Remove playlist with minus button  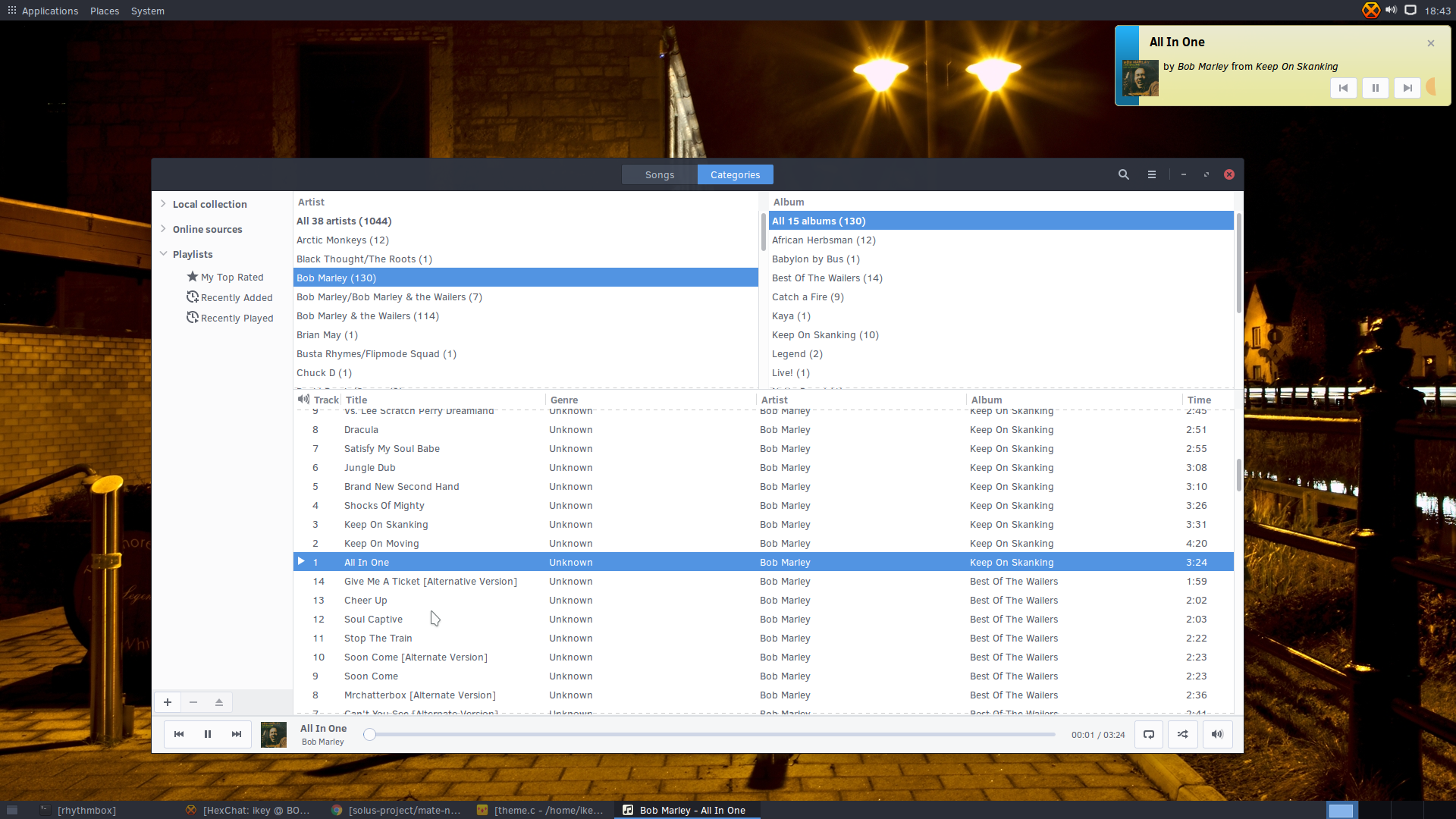pyautogui.click(x=193, y=702)
